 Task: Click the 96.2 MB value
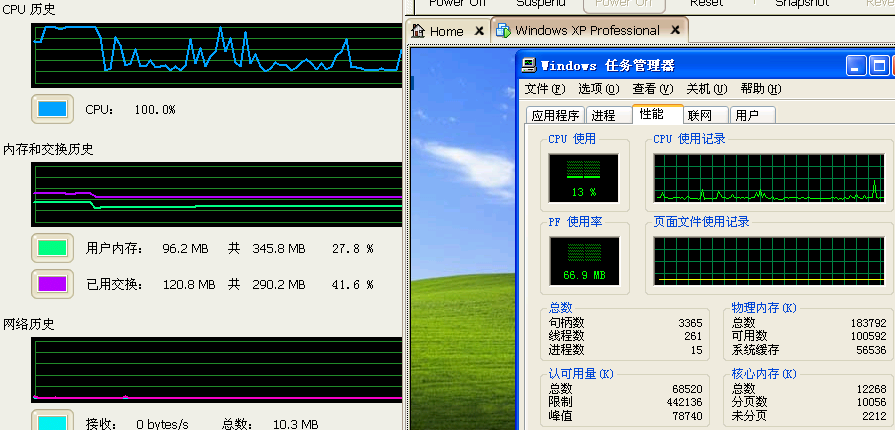(x=186, y=249)
